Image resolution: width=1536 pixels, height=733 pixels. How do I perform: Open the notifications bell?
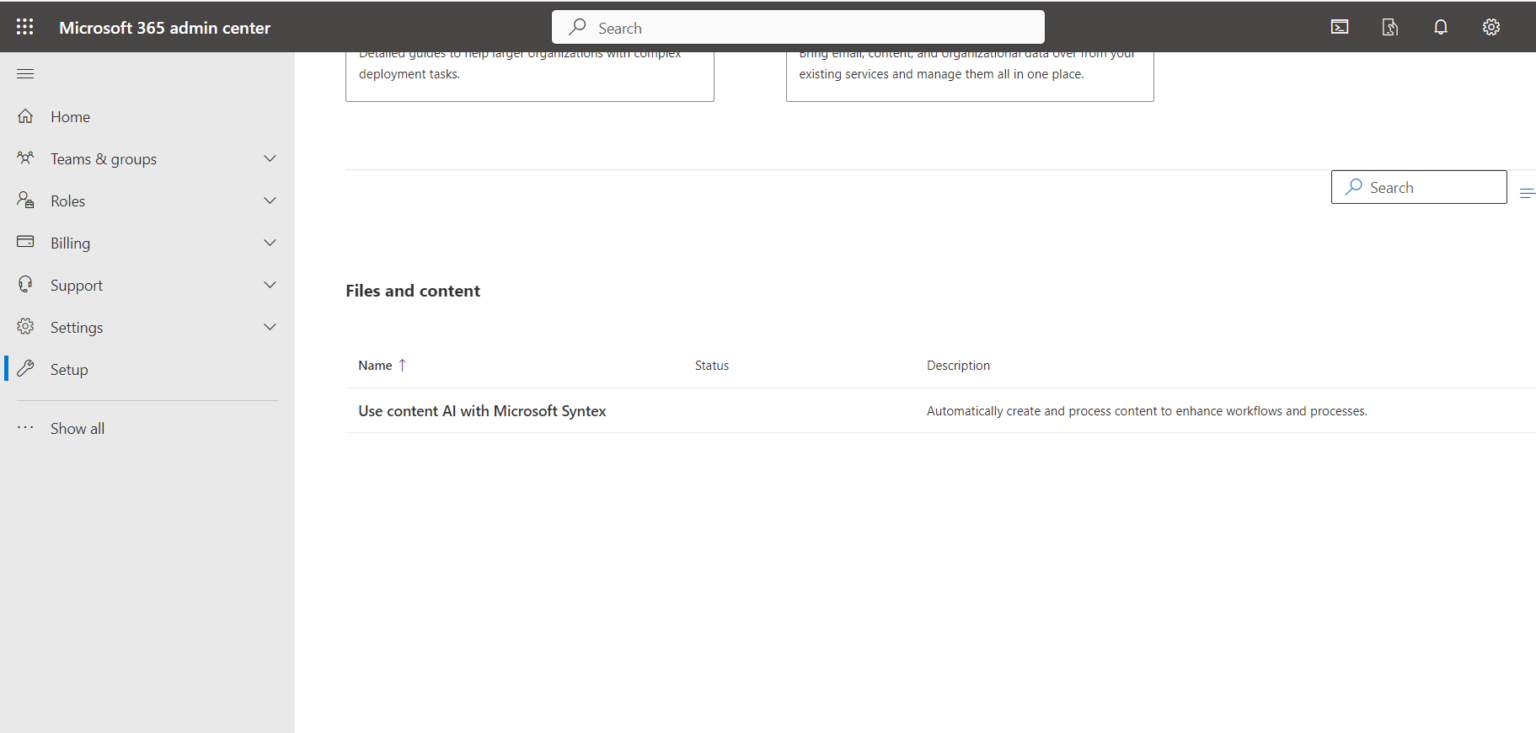point(1441,27)
